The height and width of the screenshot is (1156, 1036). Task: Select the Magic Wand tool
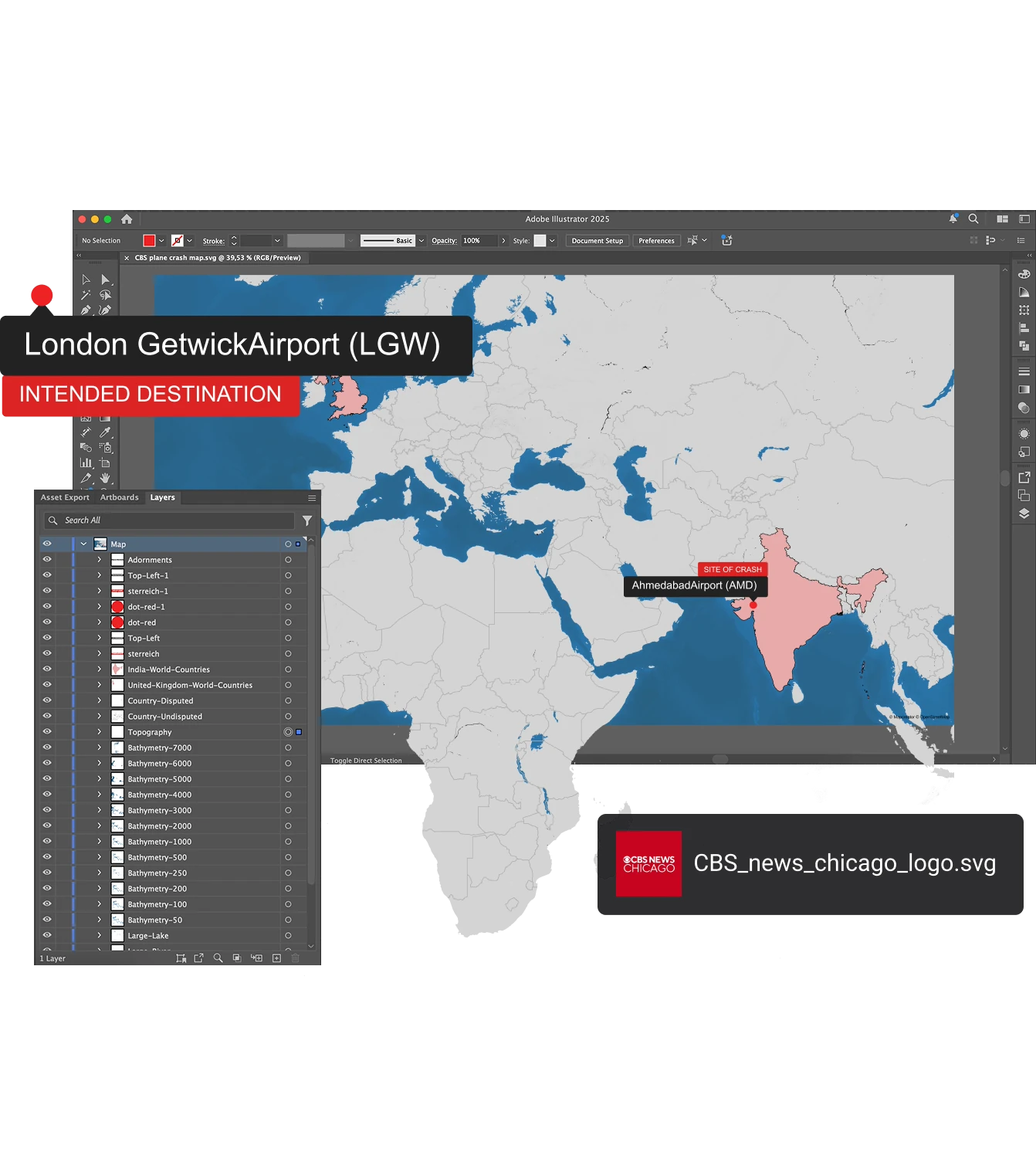[86, 295]
